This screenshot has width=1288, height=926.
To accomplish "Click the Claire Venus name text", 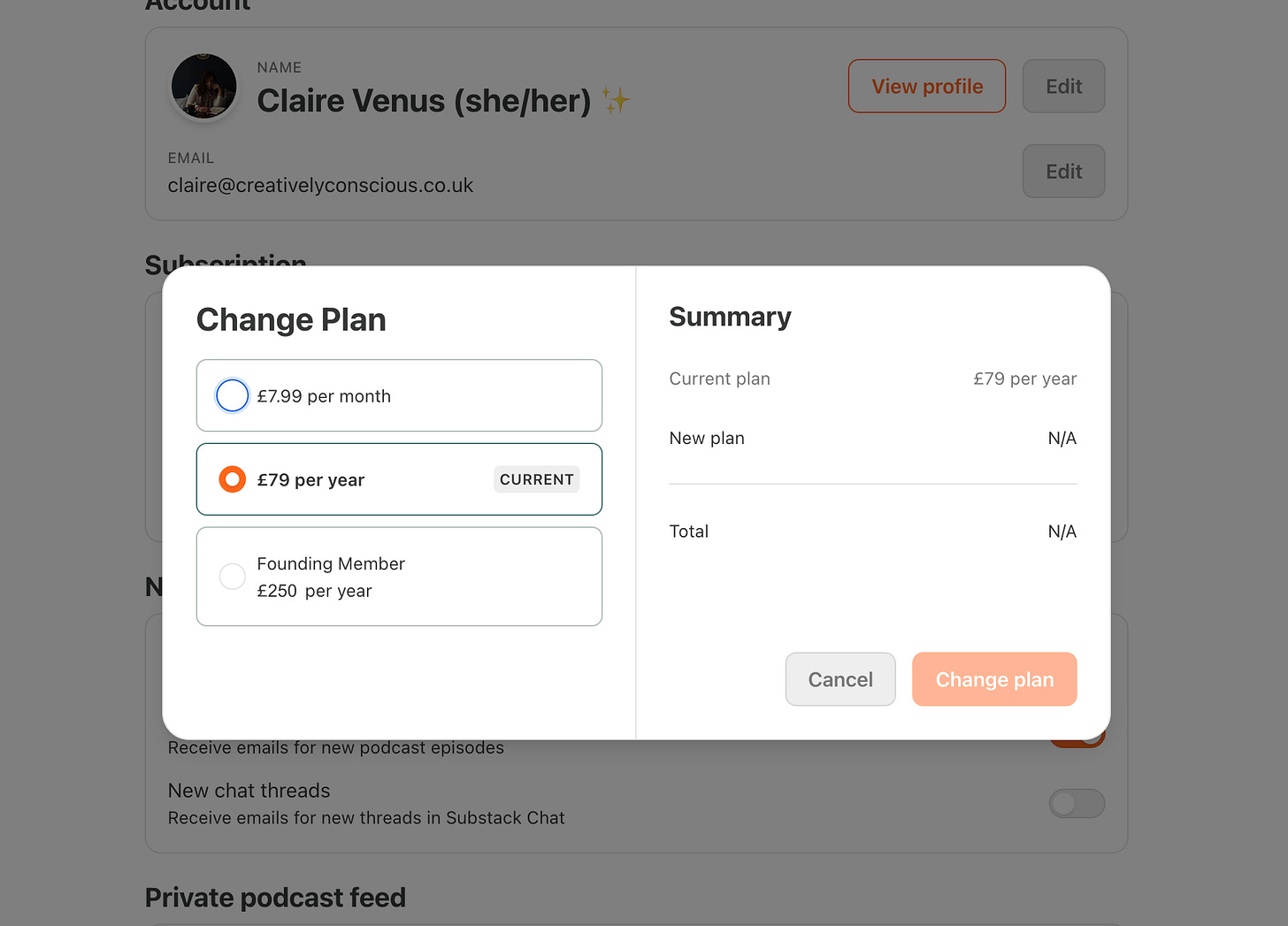I will click(x=424, y=101).
